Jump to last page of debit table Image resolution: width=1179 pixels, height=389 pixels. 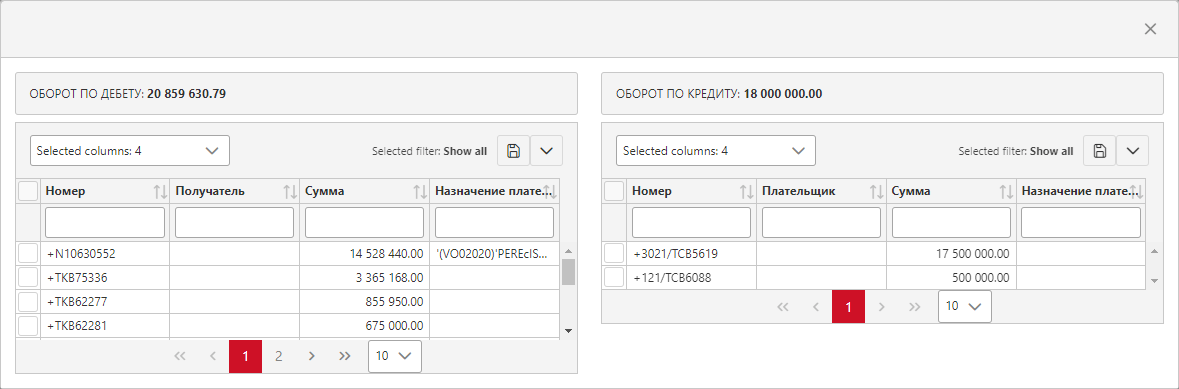point(344,357)
